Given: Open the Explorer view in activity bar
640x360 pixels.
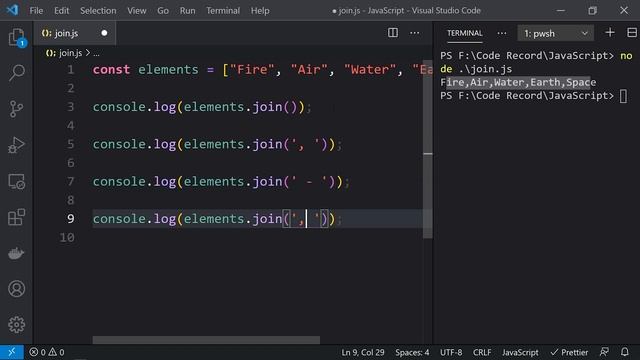Looking at the screenshot, I should point(17,38).
